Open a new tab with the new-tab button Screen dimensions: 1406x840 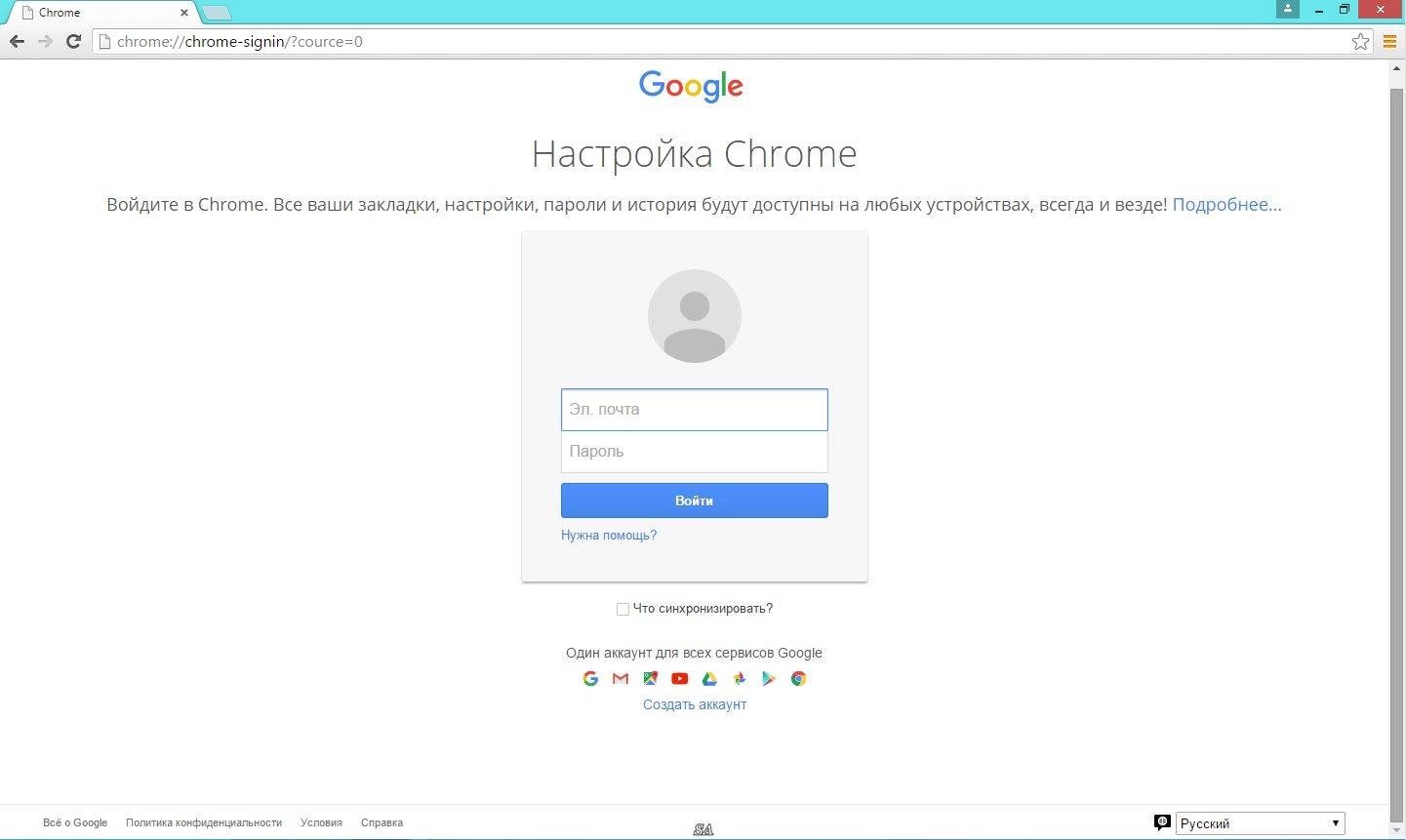coord(217,13)
